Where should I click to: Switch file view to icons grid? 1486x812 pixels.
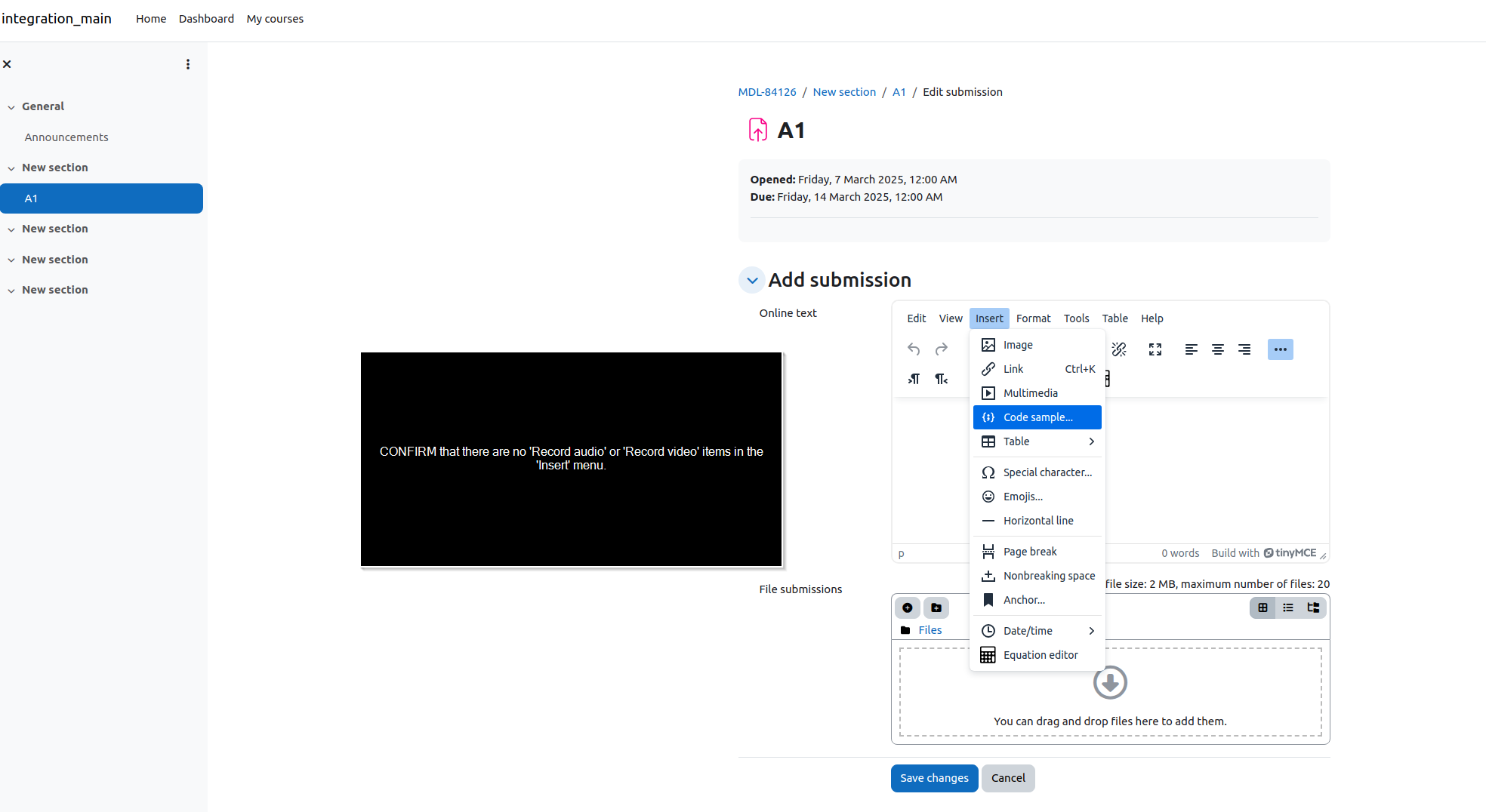point(1262,607)
